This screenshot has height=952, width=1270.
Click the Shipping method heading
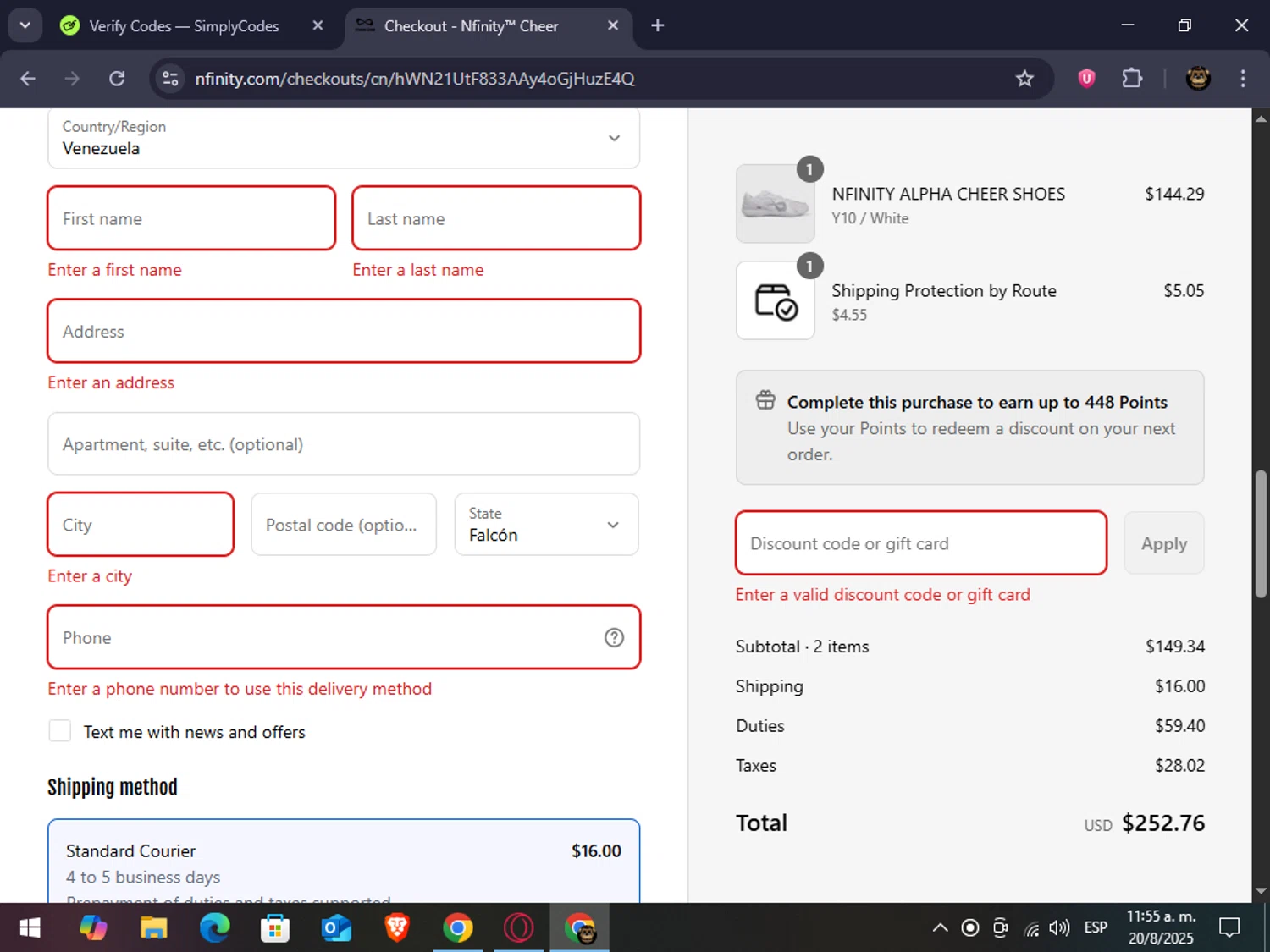tap(113, 787)
